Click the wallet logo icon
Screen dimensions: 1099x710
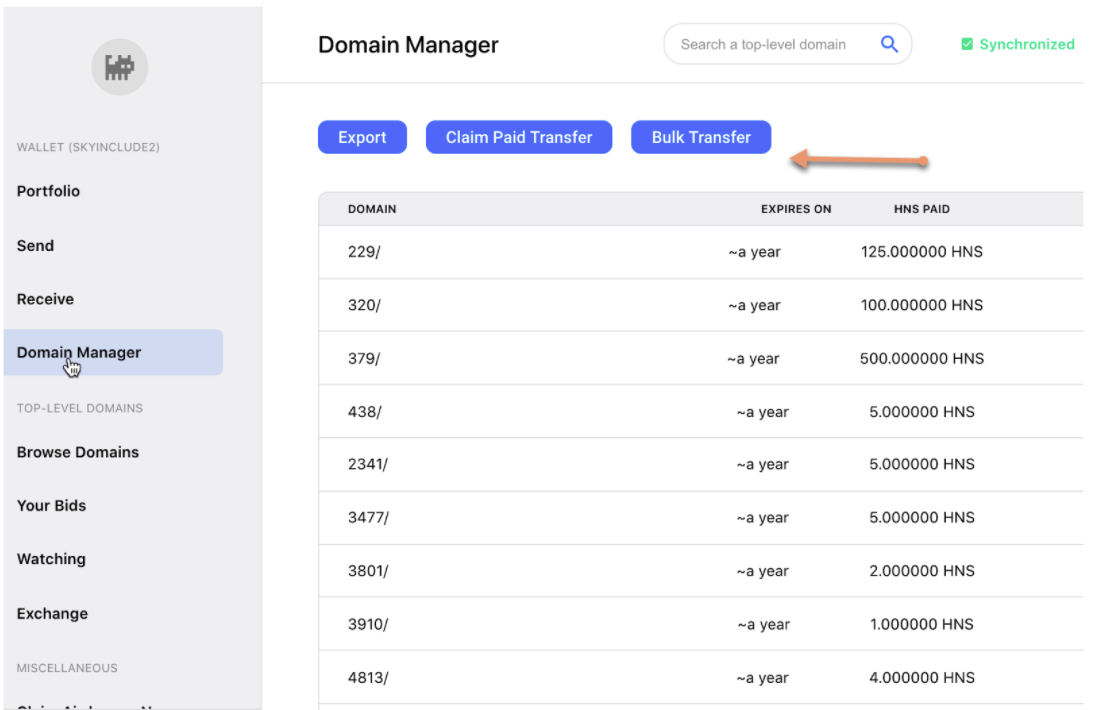point(119,67)
